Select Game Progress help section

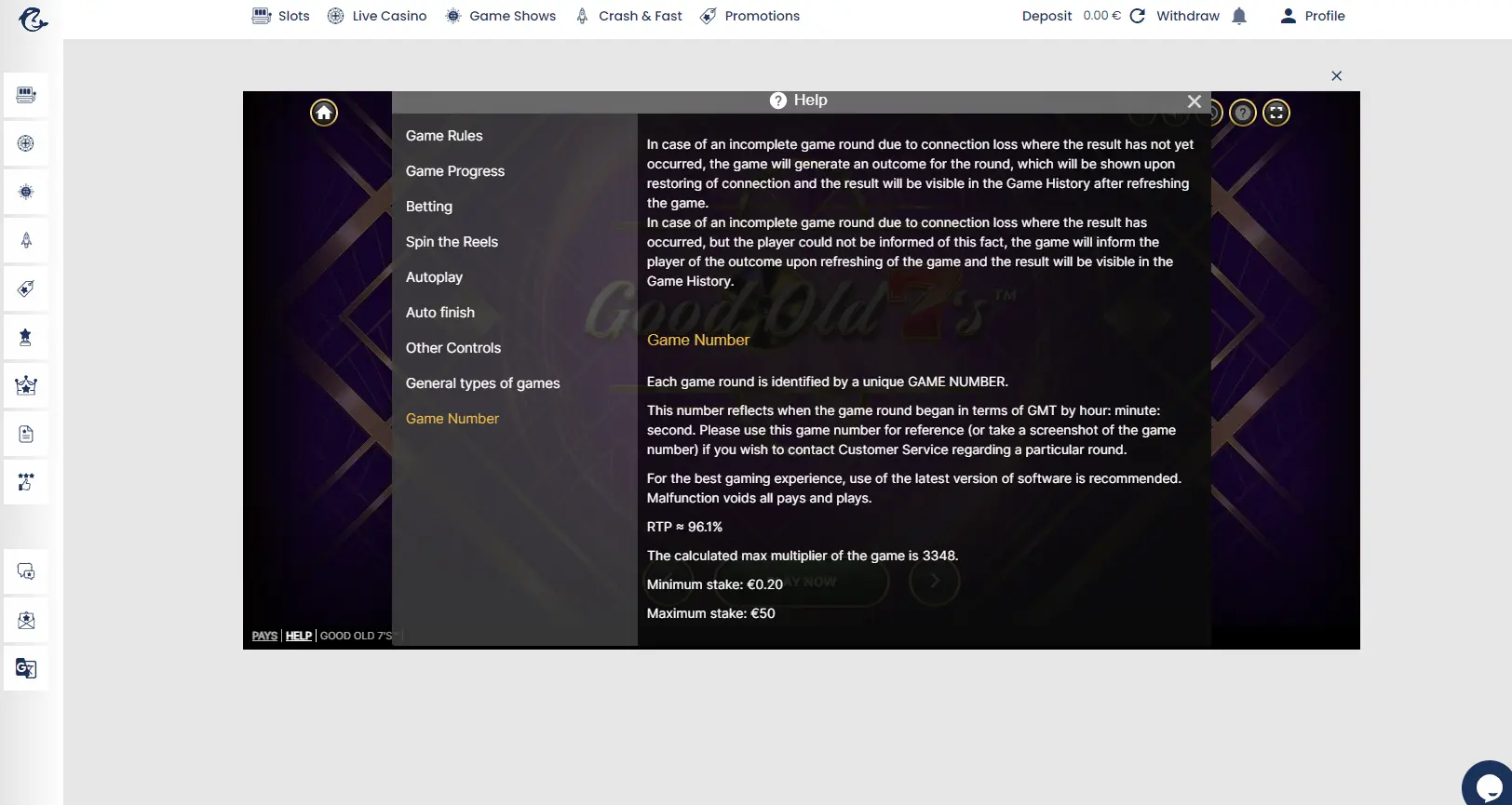tap(455, 171)
